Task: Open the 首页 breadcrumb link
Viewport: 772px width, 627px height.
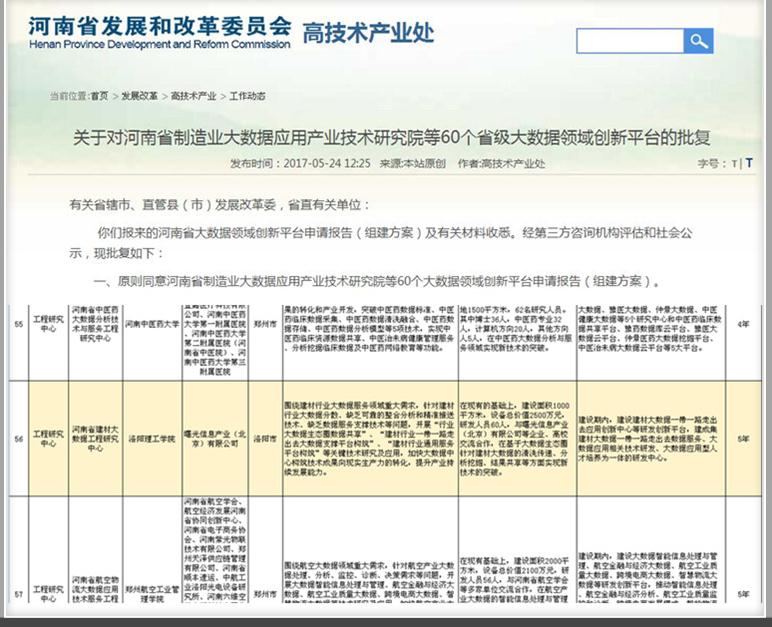Action: (x=99, y=96)
